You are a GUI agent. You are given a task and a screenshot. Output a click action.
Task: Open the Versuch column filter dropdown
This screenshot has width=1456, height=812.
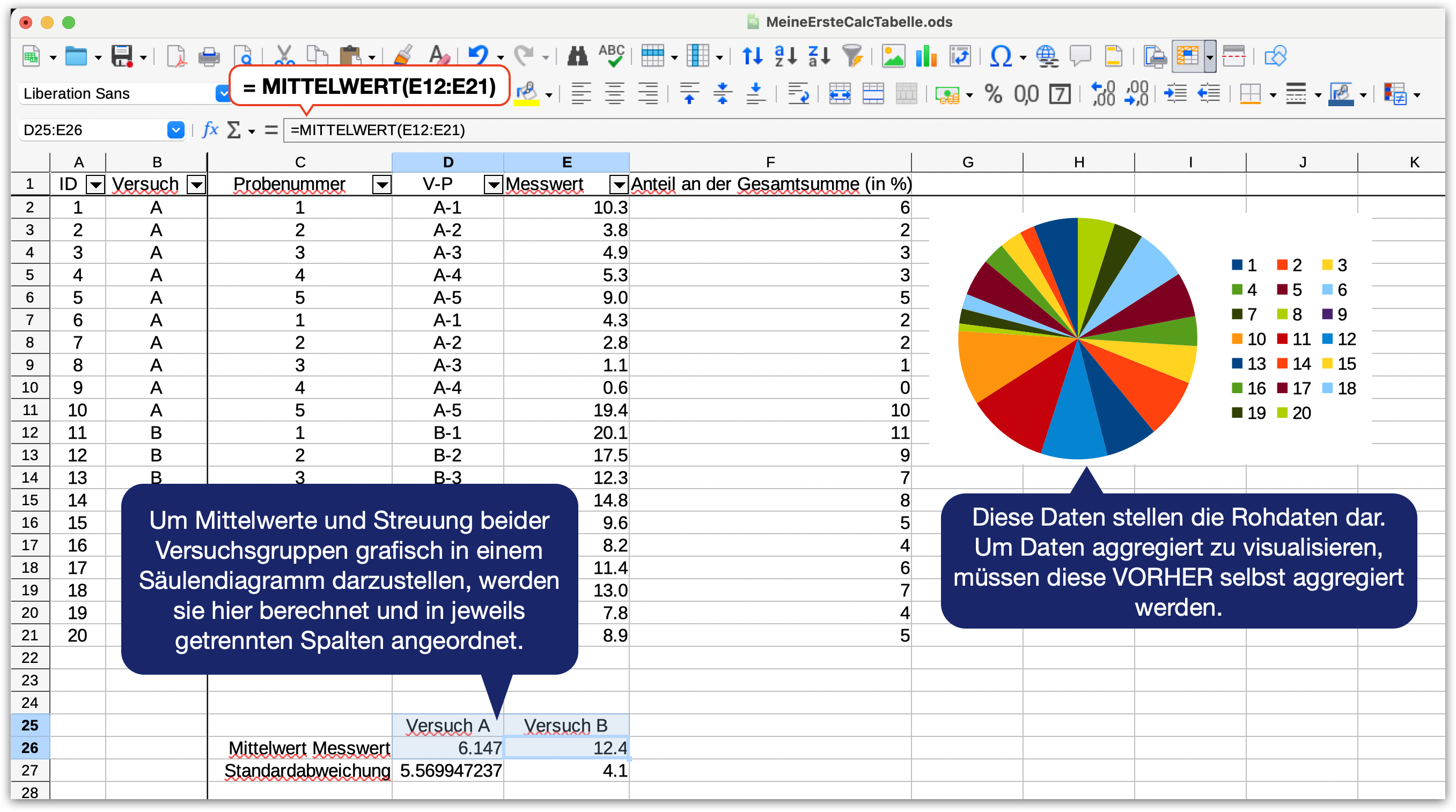tap(196, 184)
